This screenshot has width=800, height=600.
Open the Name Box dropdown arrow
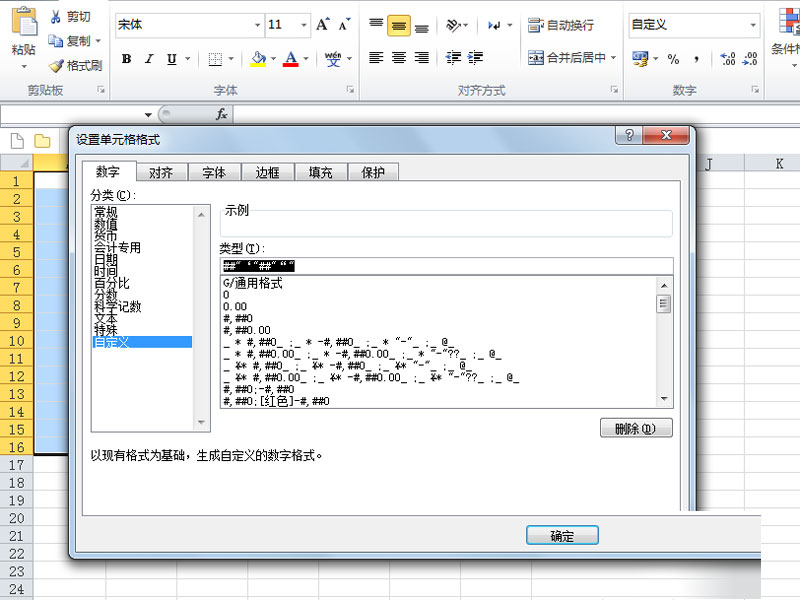(148, 115)
